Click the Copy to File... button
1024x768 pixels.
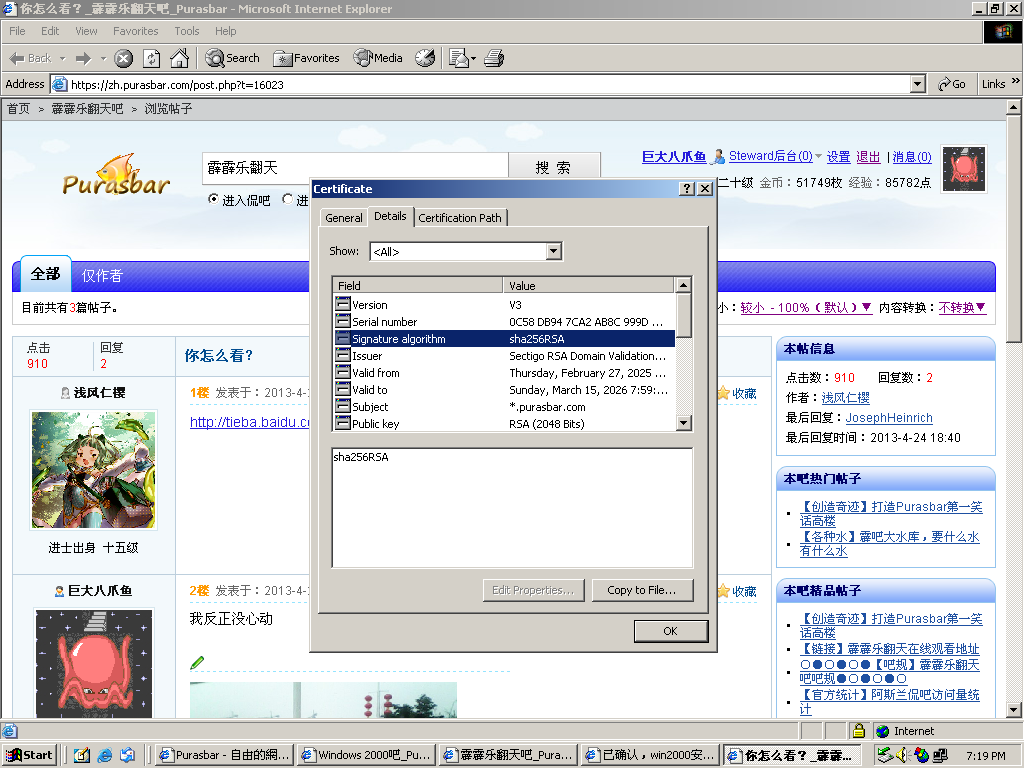642,590
